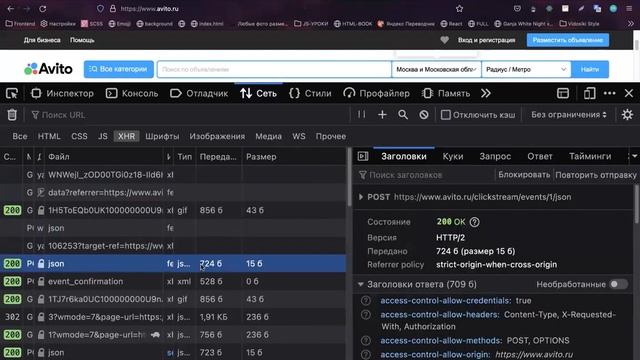This screenshot has height=360, width=640.
Task: Click the Avito search input field
Action: point(274,69)
